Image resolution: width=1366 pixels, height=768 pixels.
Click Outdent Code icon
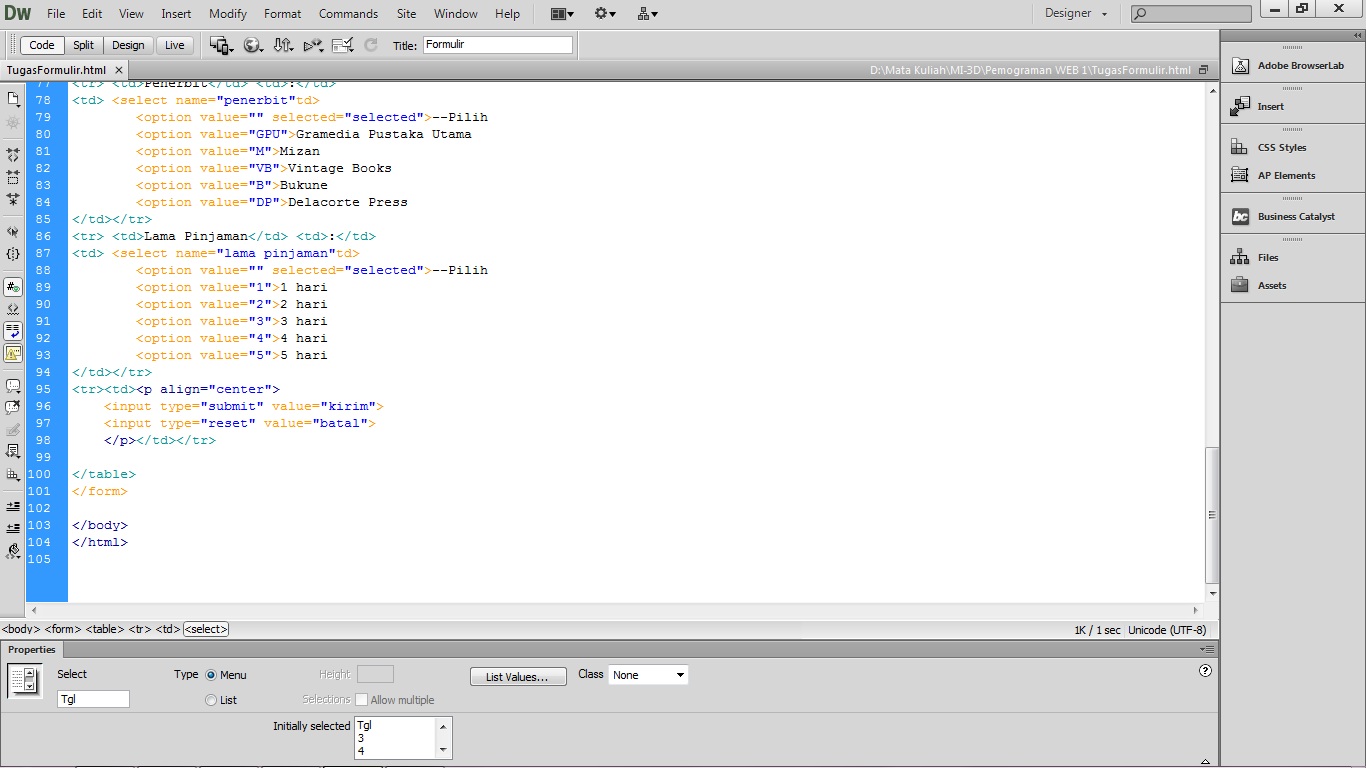tap(13, 528)
